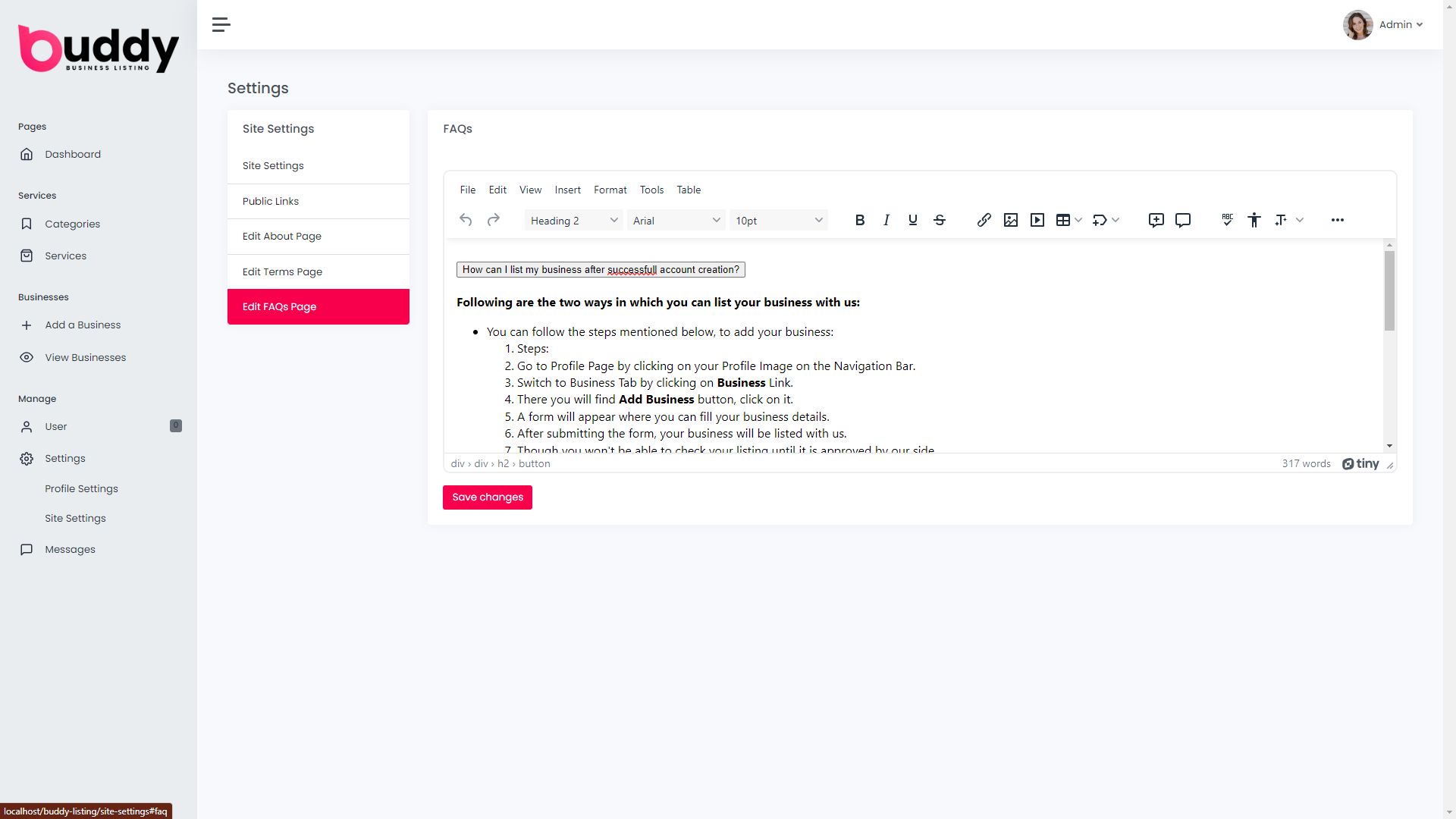Open the 10pt font size dropdown
This screenshot has width=1456, height=819.
[x=778, y=221]
